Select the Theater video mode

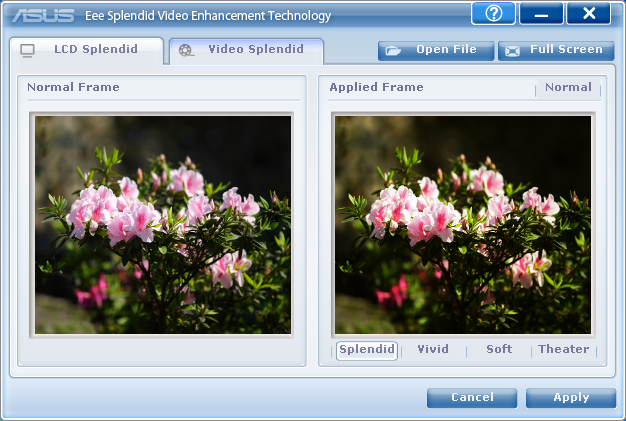564,350
